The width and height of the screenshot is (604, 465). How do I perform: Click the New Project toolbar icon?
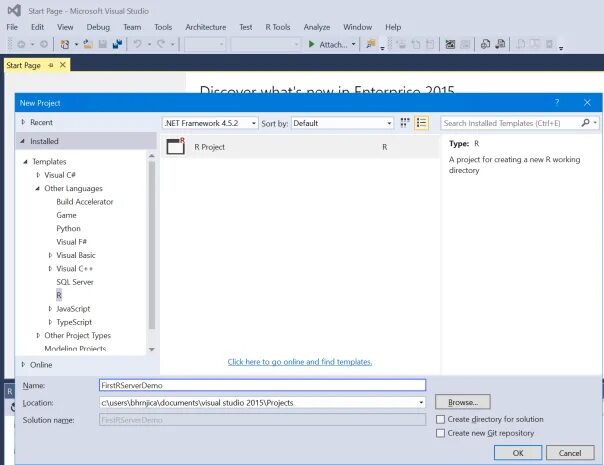point(65,44)
